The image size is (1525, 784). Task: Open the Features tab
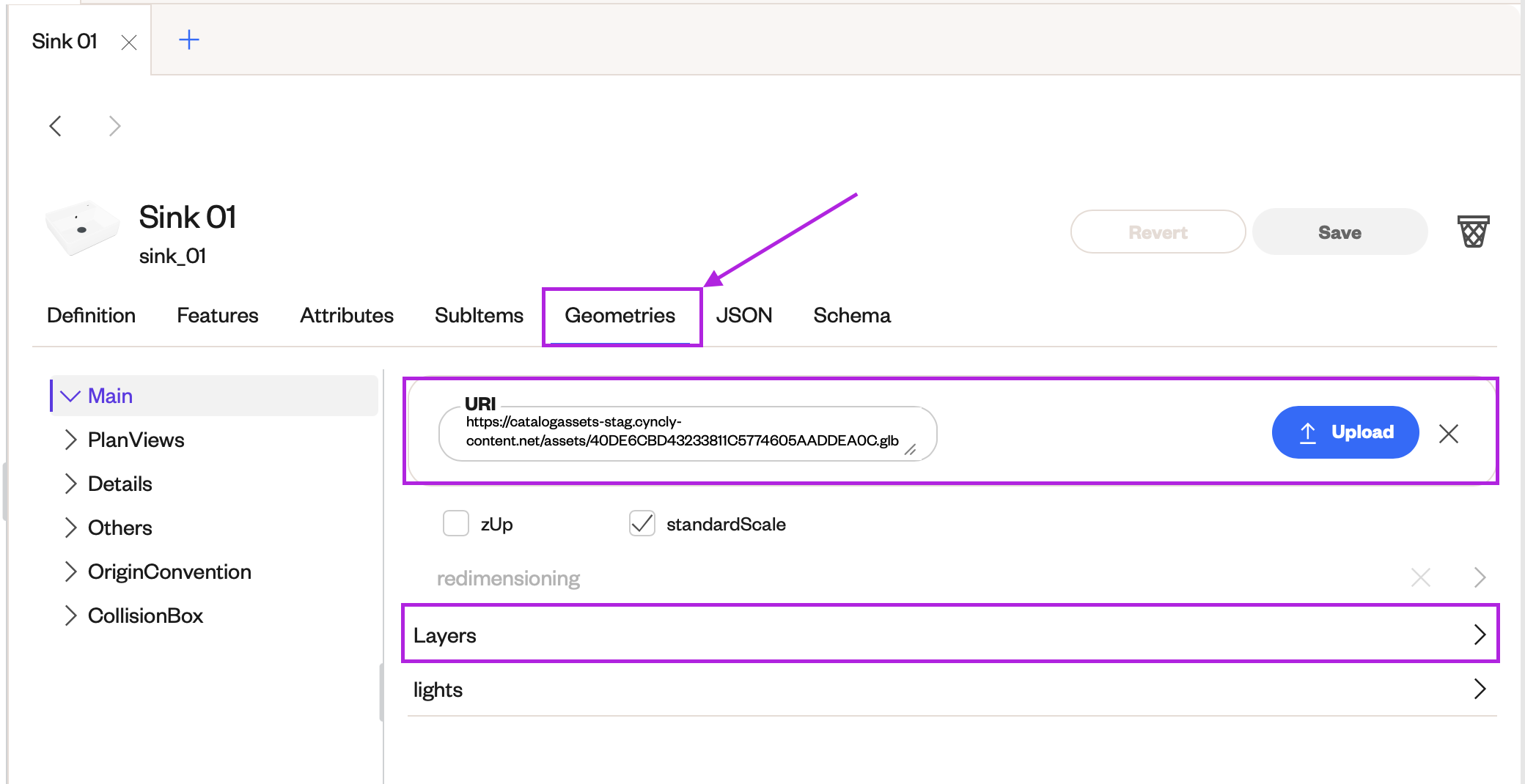pos(218,315)
